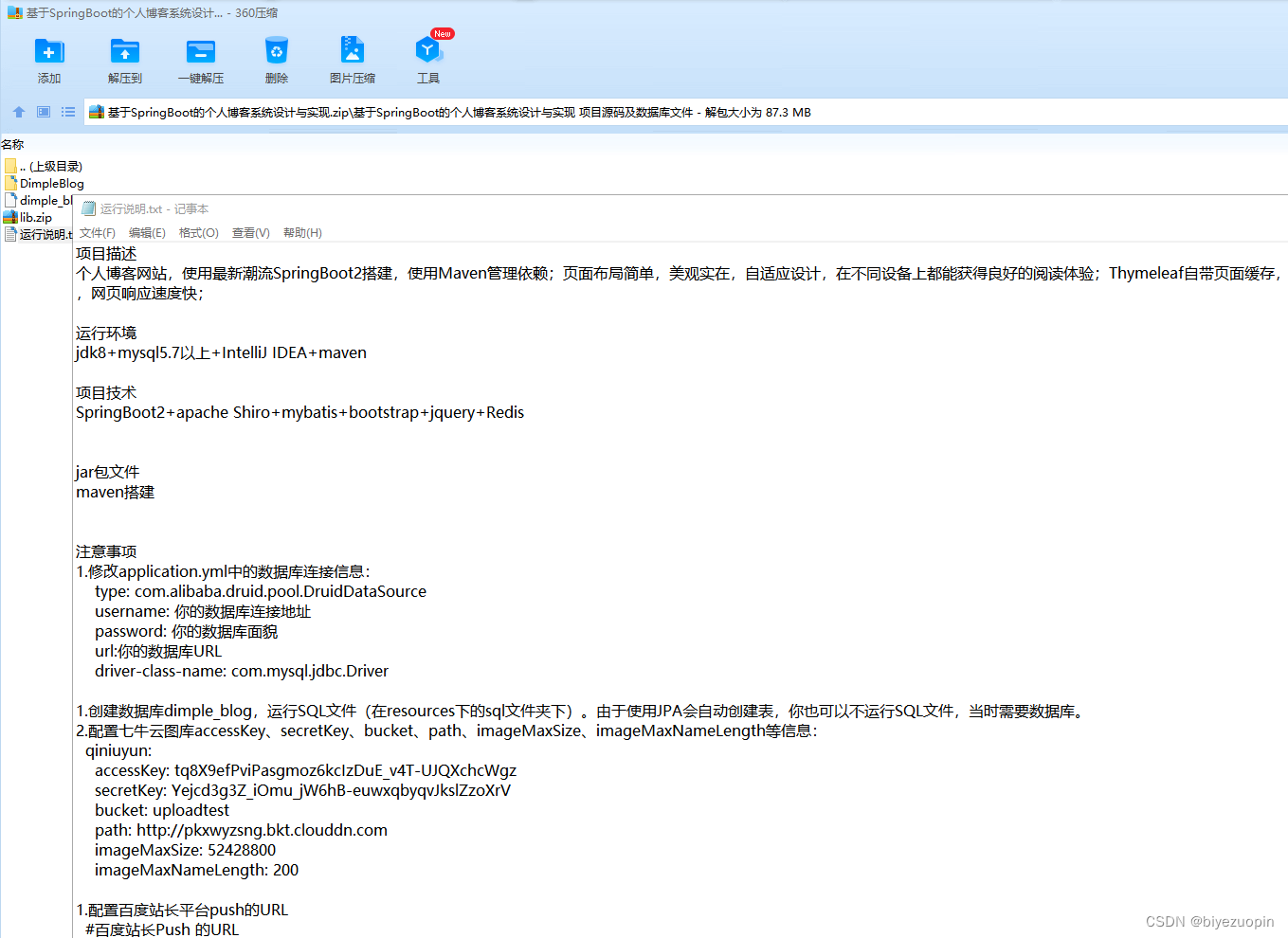
Task: Click the 名称 column header
Action: pyautogui.click(x=12, y=144)
